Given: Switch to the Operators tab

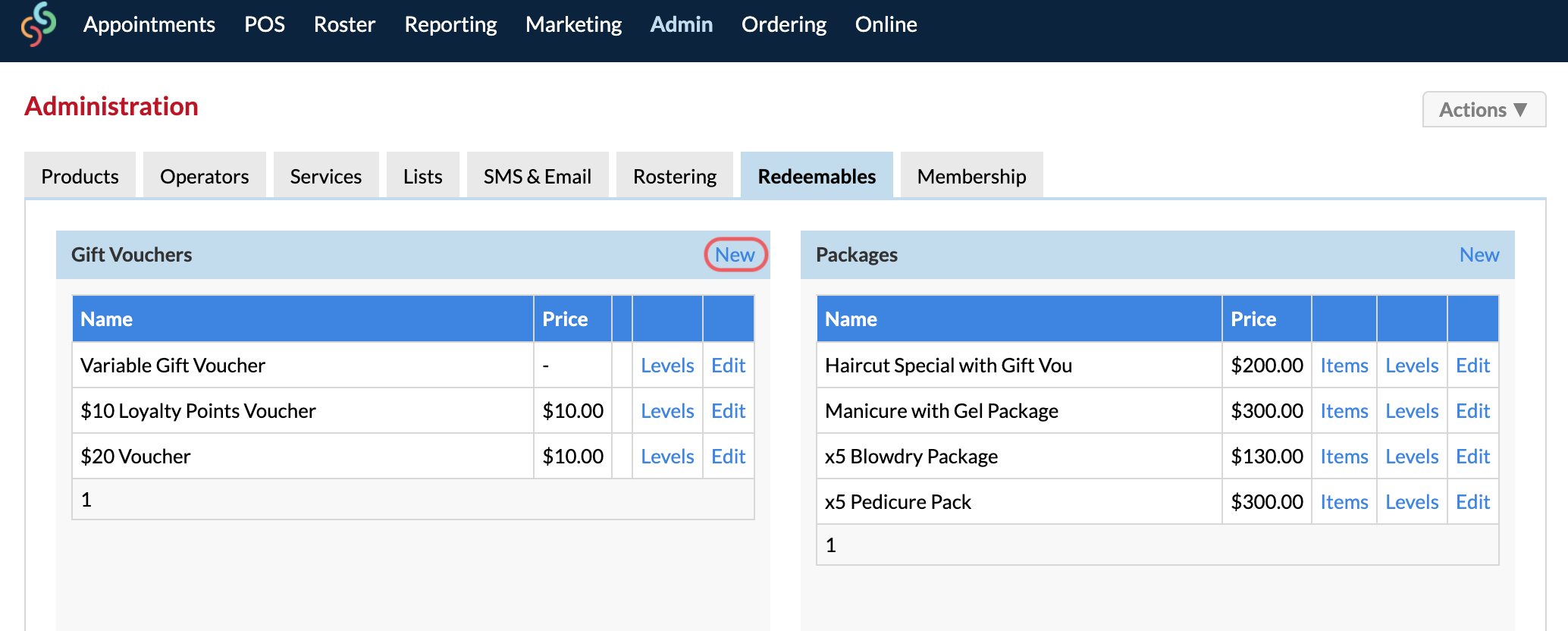Looking at the screenshot, I should [x=205, y=176].
